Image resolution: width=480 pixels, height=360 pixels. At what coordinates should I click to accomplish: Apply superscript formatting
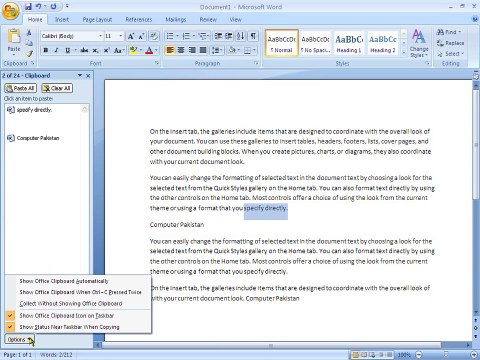point(106,50)
